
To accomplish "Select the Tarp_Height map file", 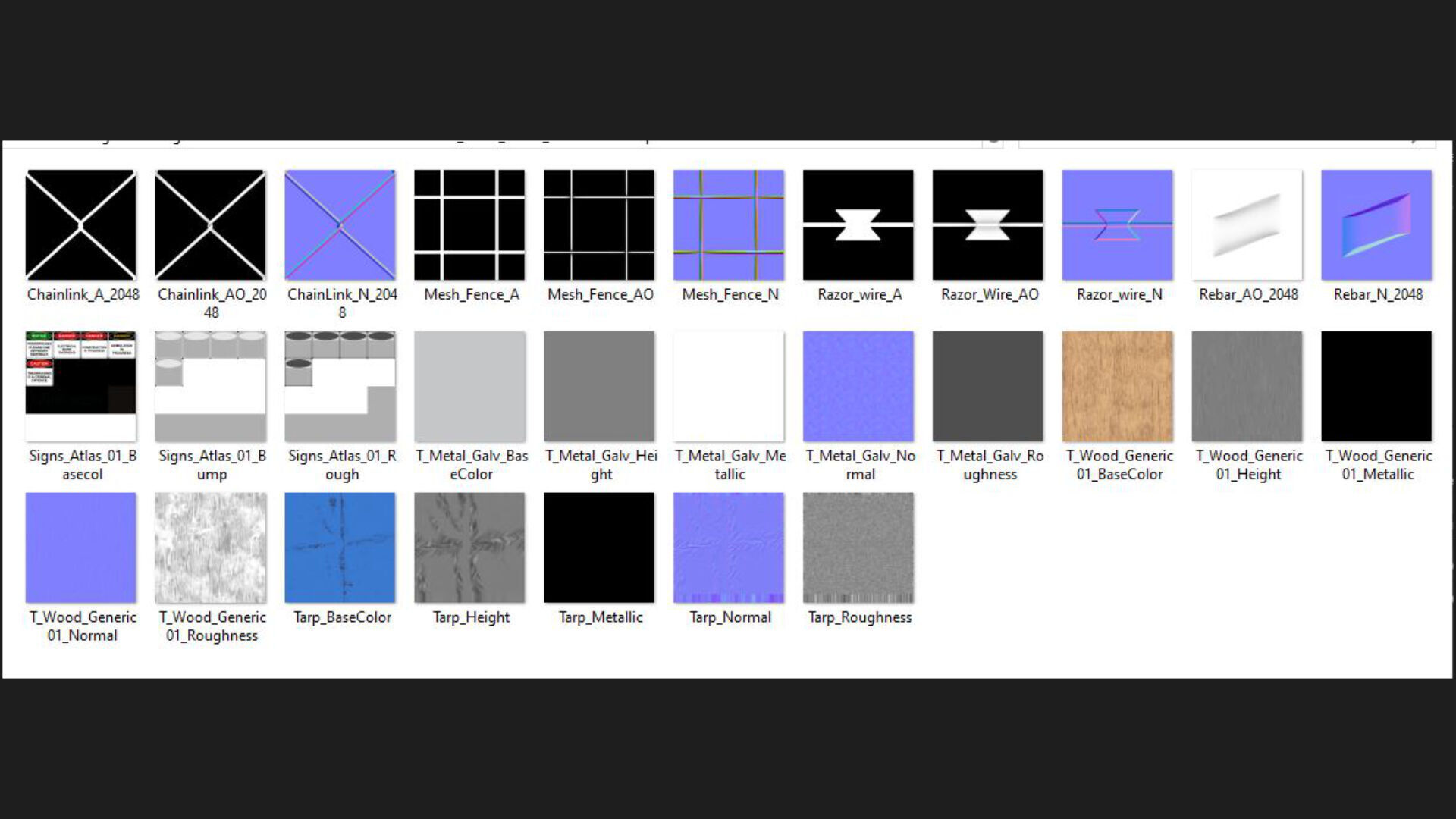I will click(x=469, y=548).
